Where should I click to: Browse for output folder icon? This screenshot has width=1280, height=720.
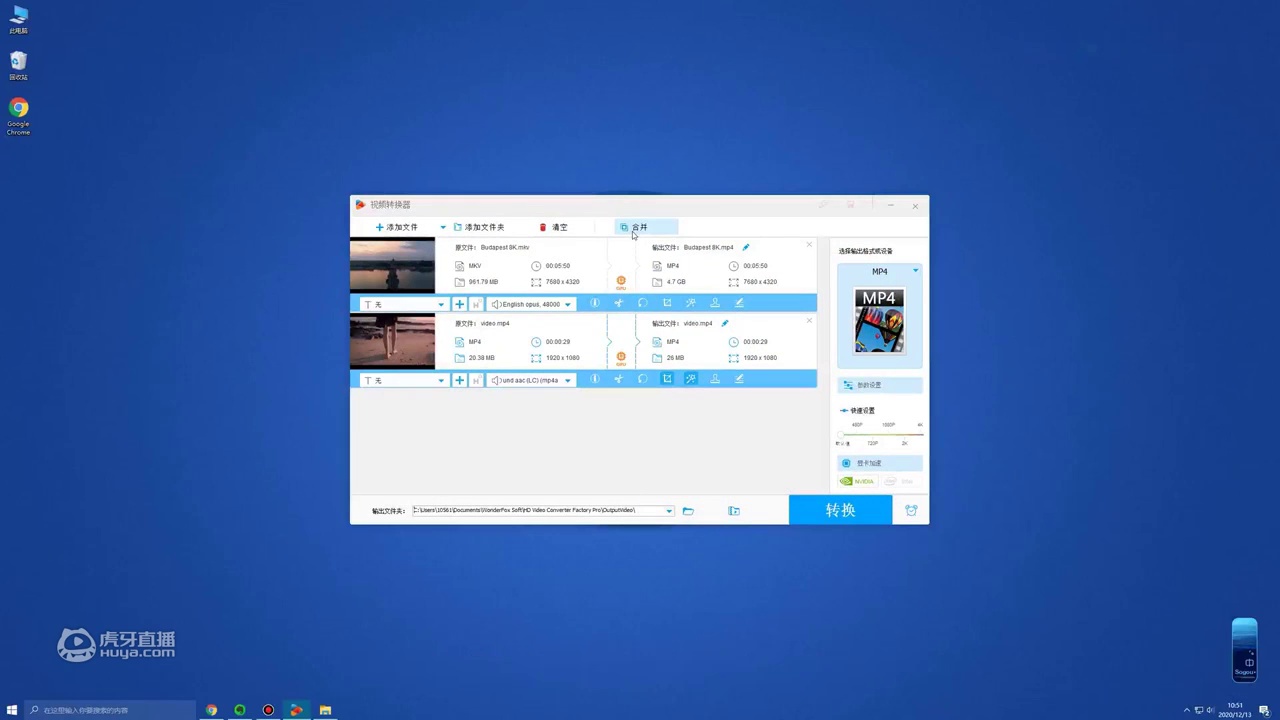coord(688,511)
